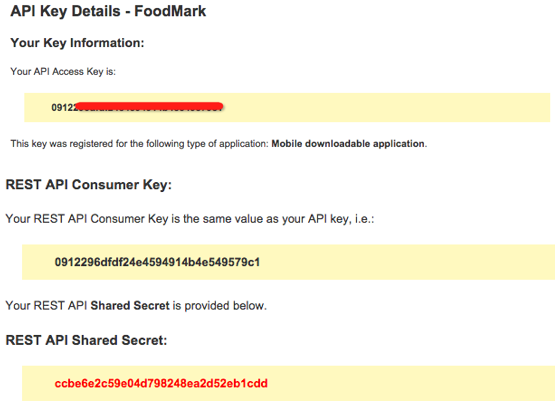Click the 'This key was registered' sentence
The height and width of the screenshot is (415, 555).
(x=219, y=144)
